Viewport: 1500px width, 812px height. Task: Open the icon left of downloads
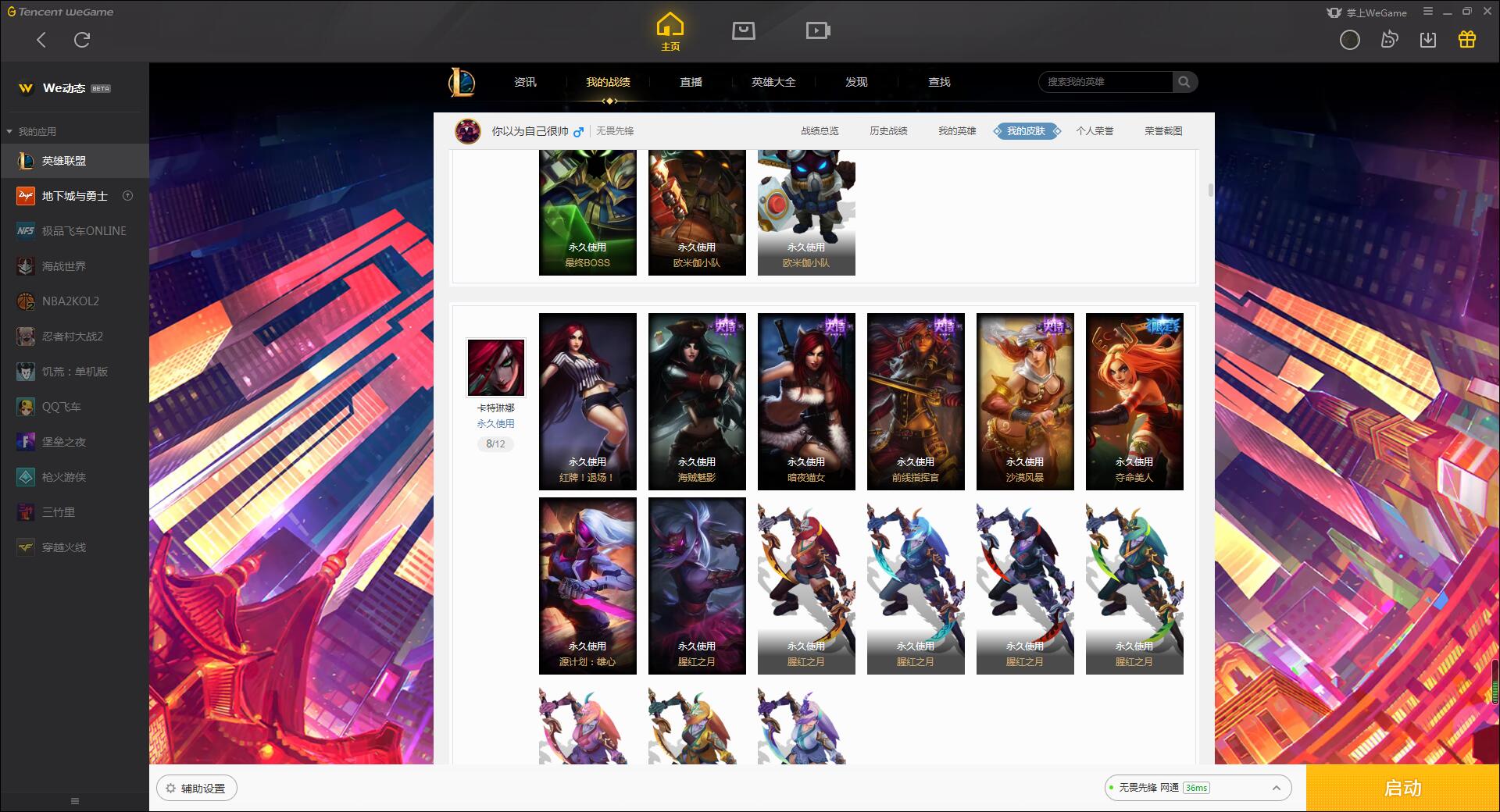point(1389,40)
